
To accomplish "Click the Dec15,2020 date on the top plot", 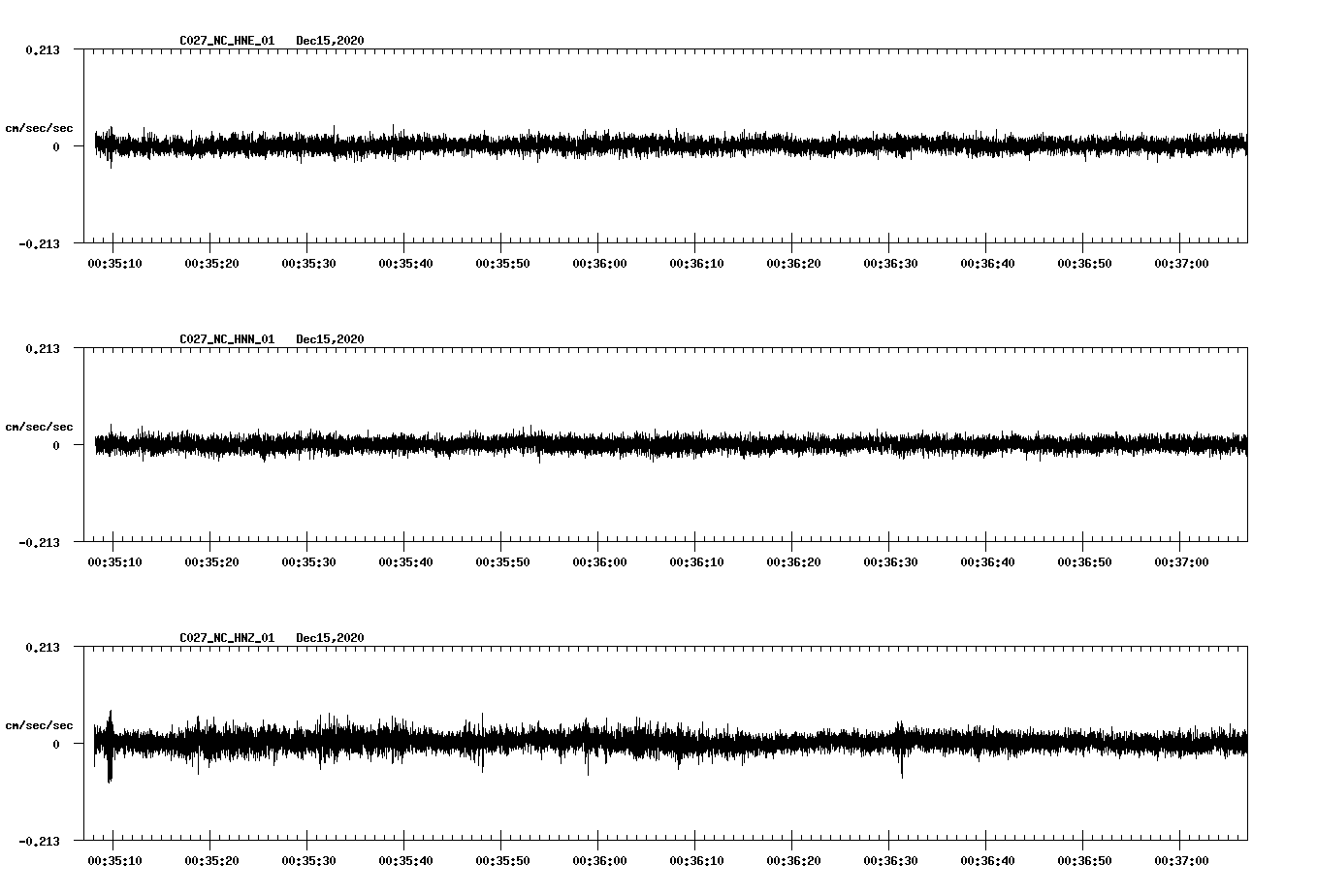I will (x=332, y=41).
